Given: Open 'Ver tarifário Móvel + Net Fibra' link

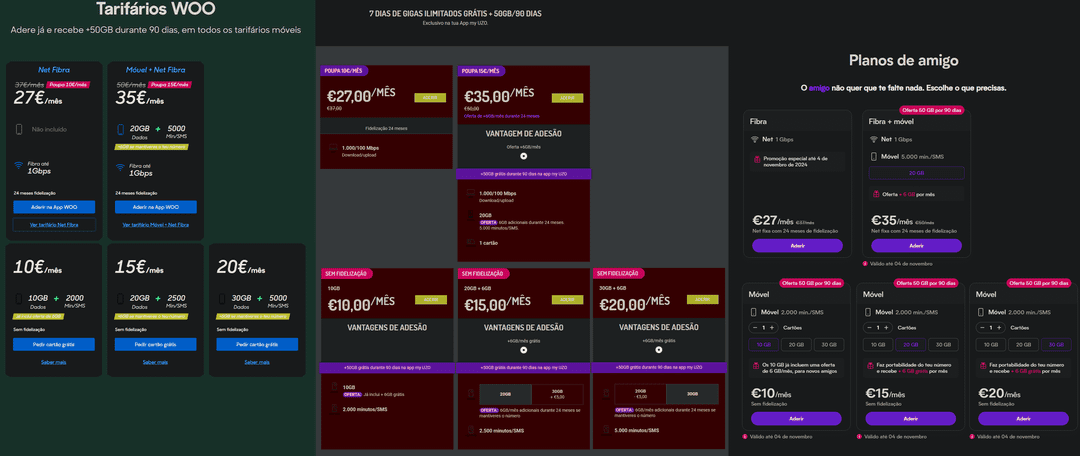Looking at the screenshot, I should click(x=156, y=225).
